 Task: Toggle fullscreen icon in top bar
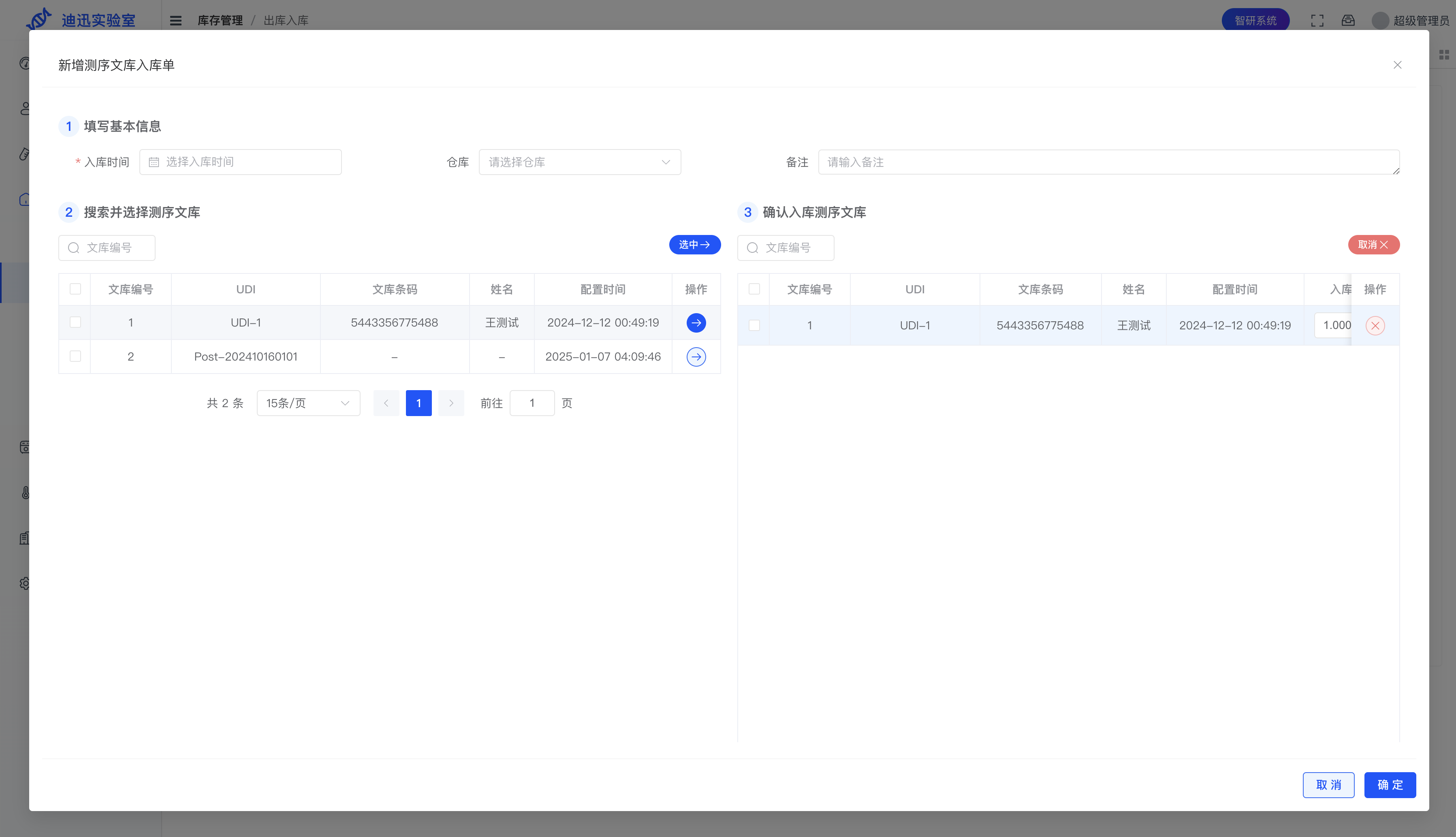click(1317, 21)
